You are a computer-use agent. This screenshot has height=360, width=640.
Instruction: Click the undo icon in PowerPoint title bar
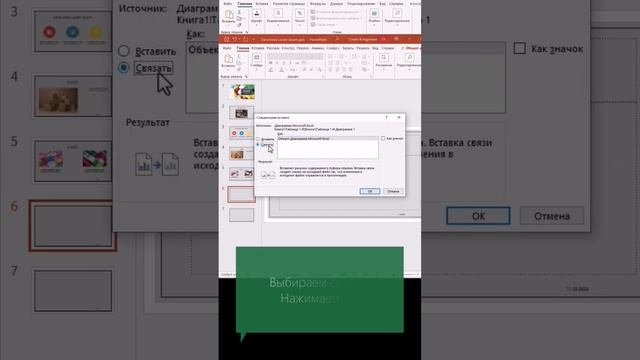pos(235,39)
